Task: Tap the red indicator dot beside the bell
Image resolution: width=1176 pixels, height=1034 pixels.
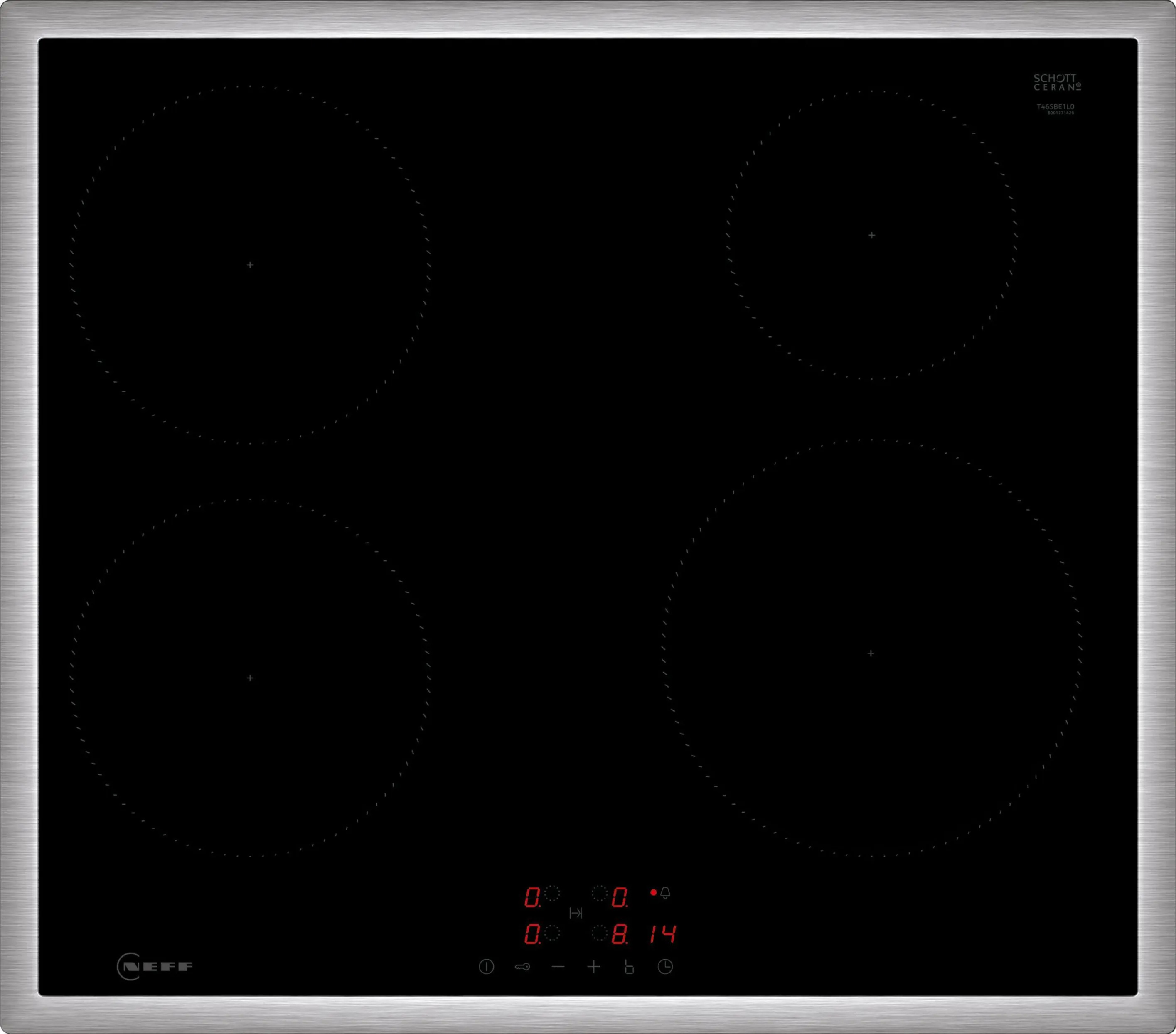Action: [x=653, y=892]
